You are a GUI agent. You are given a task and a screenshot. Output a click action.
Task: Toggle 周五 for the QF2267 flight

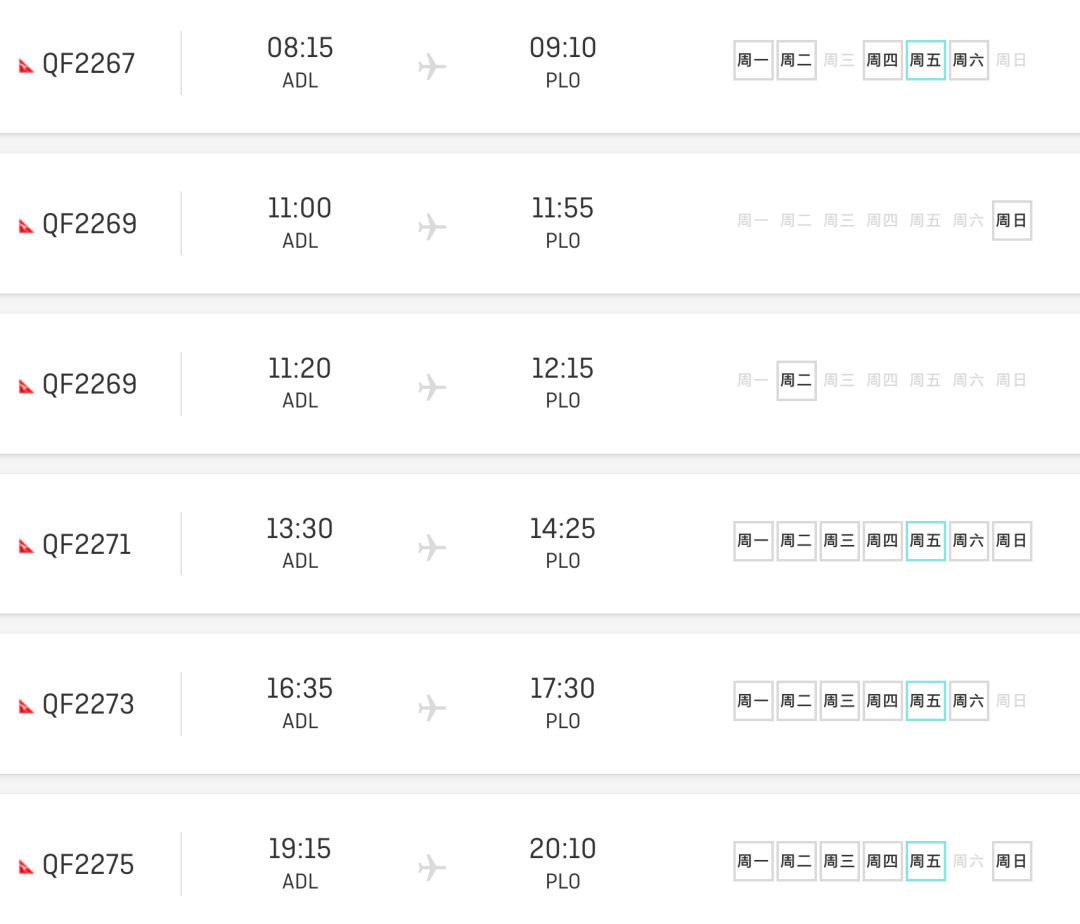click(x=925, y=60)
